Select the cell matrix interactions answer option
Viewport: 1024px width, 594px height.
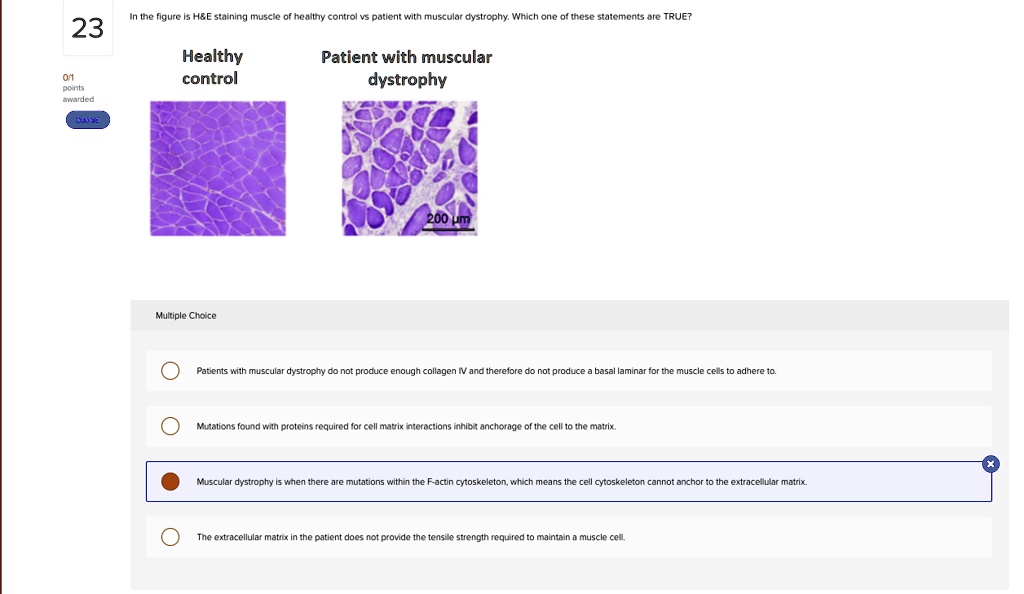click(x=170, y=425)
